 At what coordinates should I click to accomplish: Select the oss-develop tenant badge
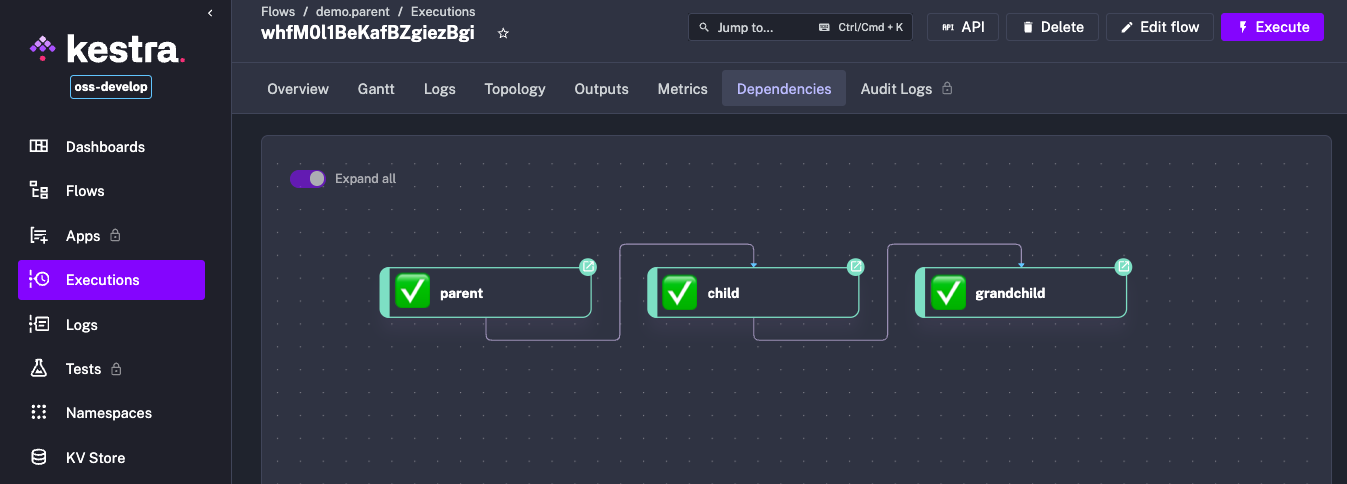(111, 87)
